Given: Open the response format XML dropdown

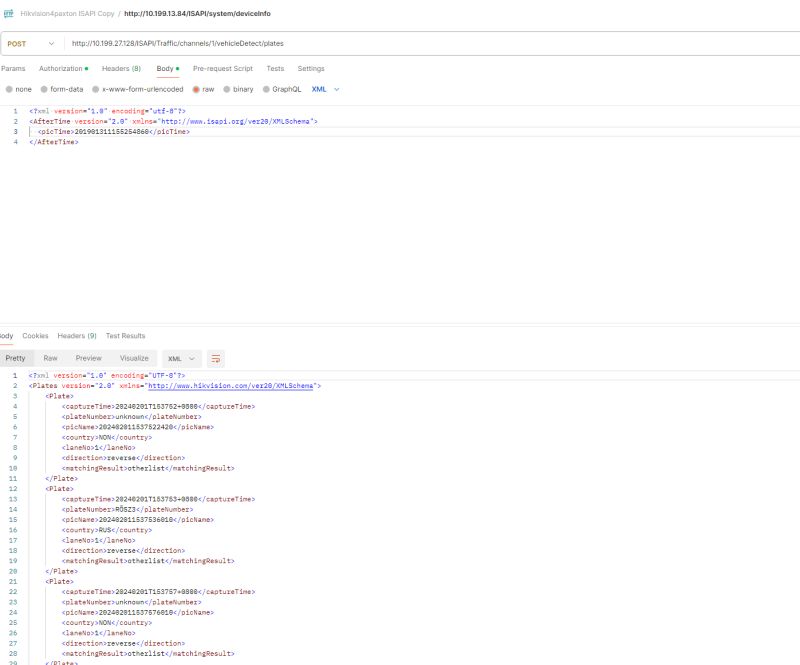Looking at the screenshot, I should coord(180,358).
